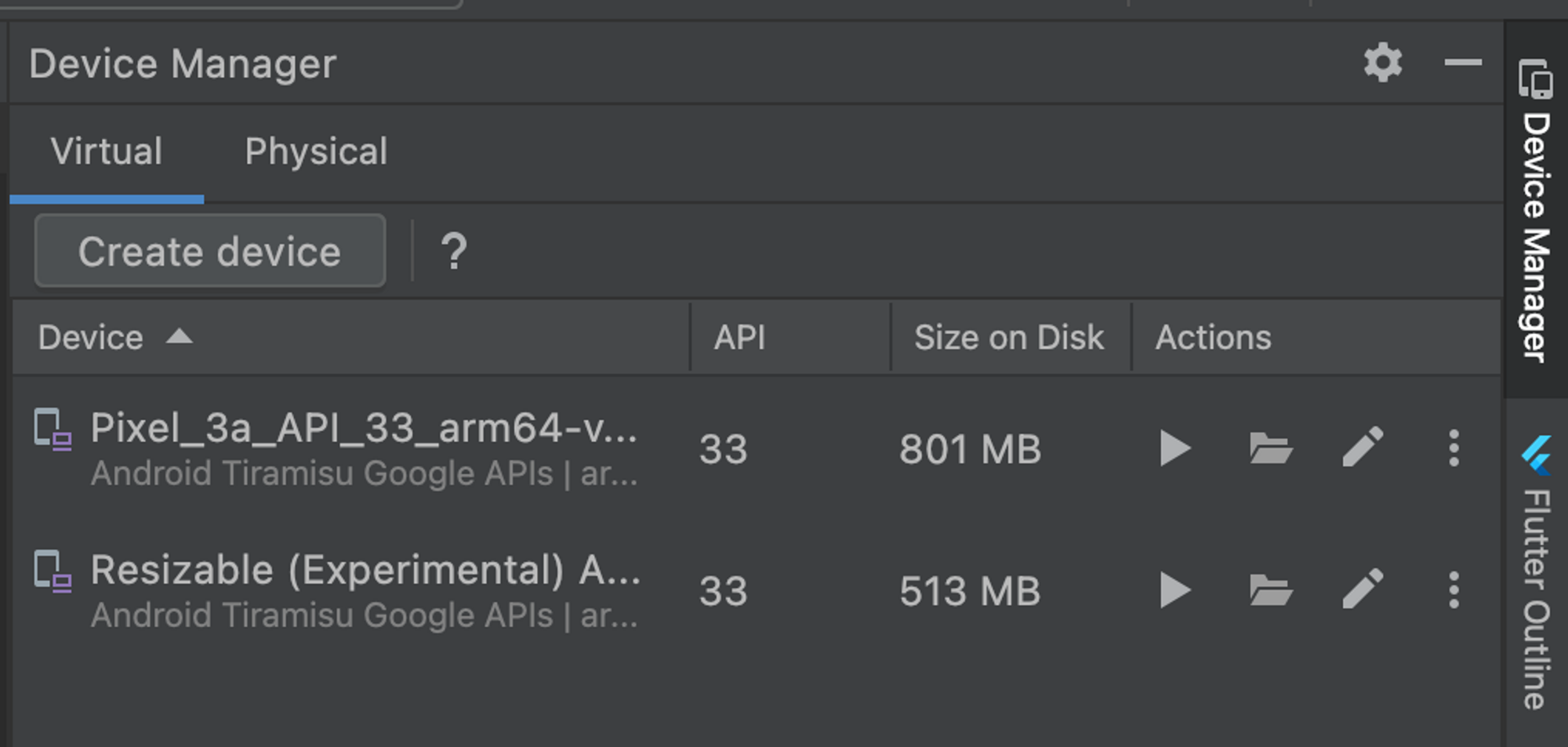Click the help question mark icon

click(x=454, y=252)
